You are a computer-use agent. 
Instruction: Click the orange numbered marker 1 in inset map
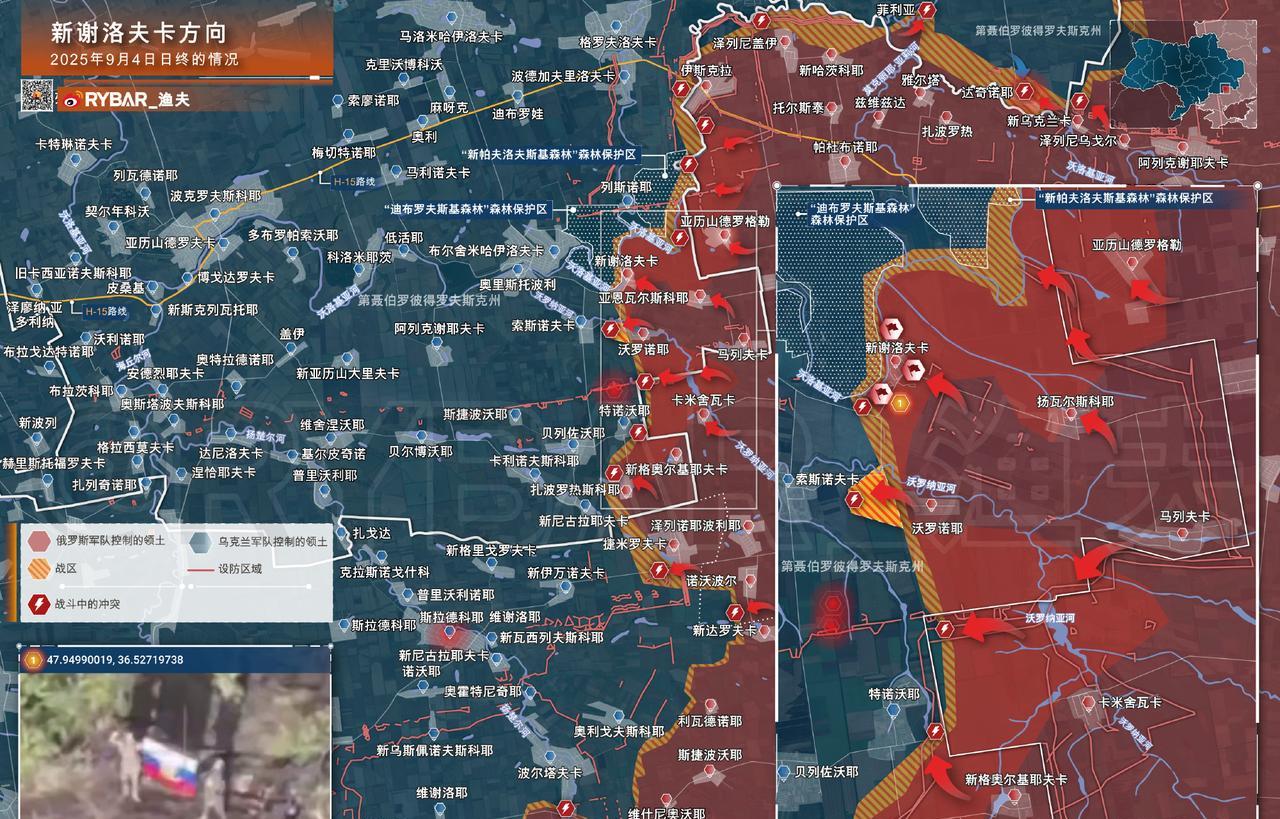point(900,404)
